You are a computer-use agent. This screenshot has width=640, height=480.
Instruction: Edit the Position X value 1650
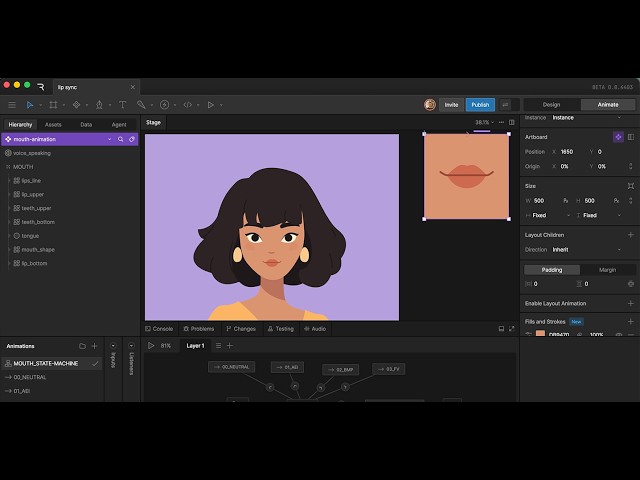coord(567,152)
